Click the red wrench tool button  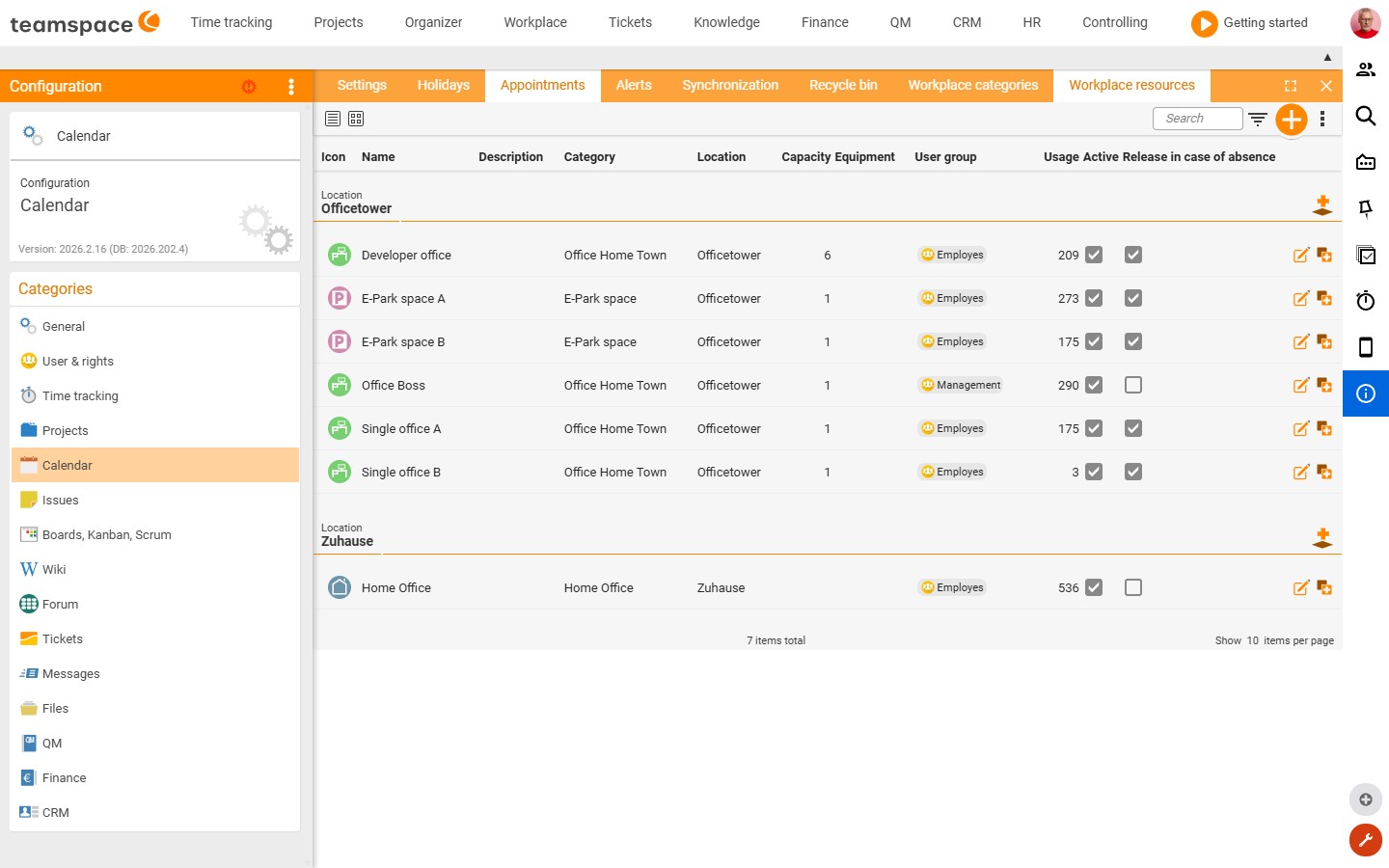point(1366,840)
